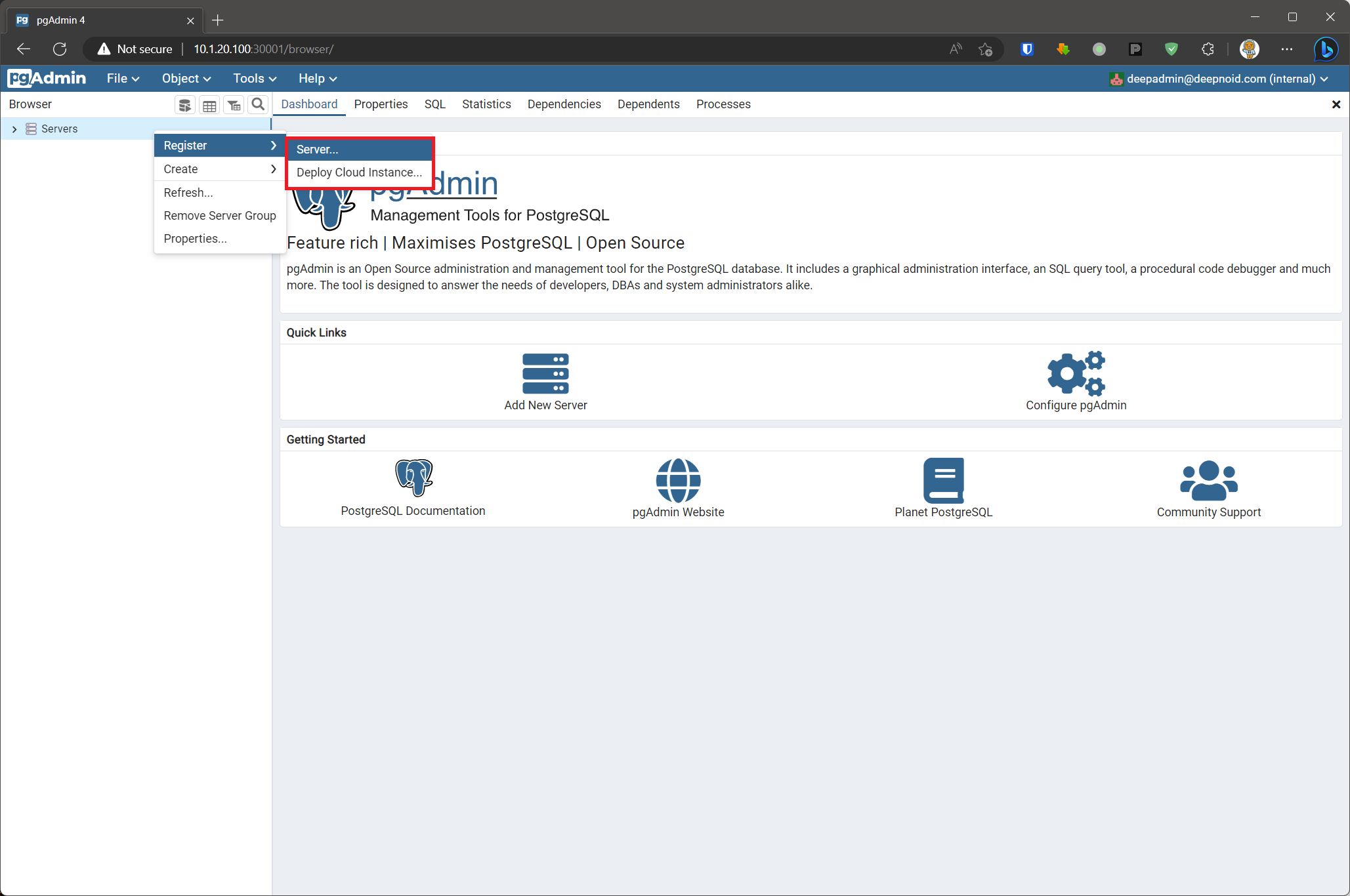This screenshot has width=1350, height=896.
Task: Switch to the Dashboard tab
Action: click(309, 104)
